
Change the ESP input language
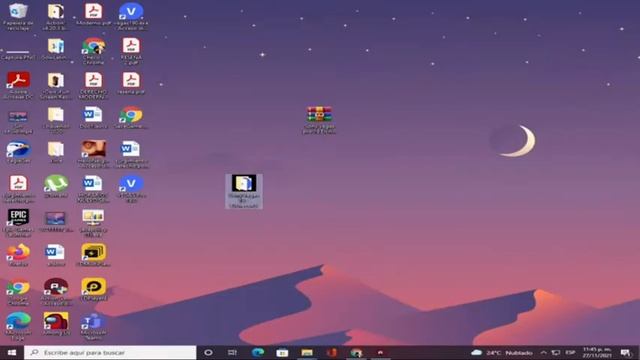click(571, 352)
